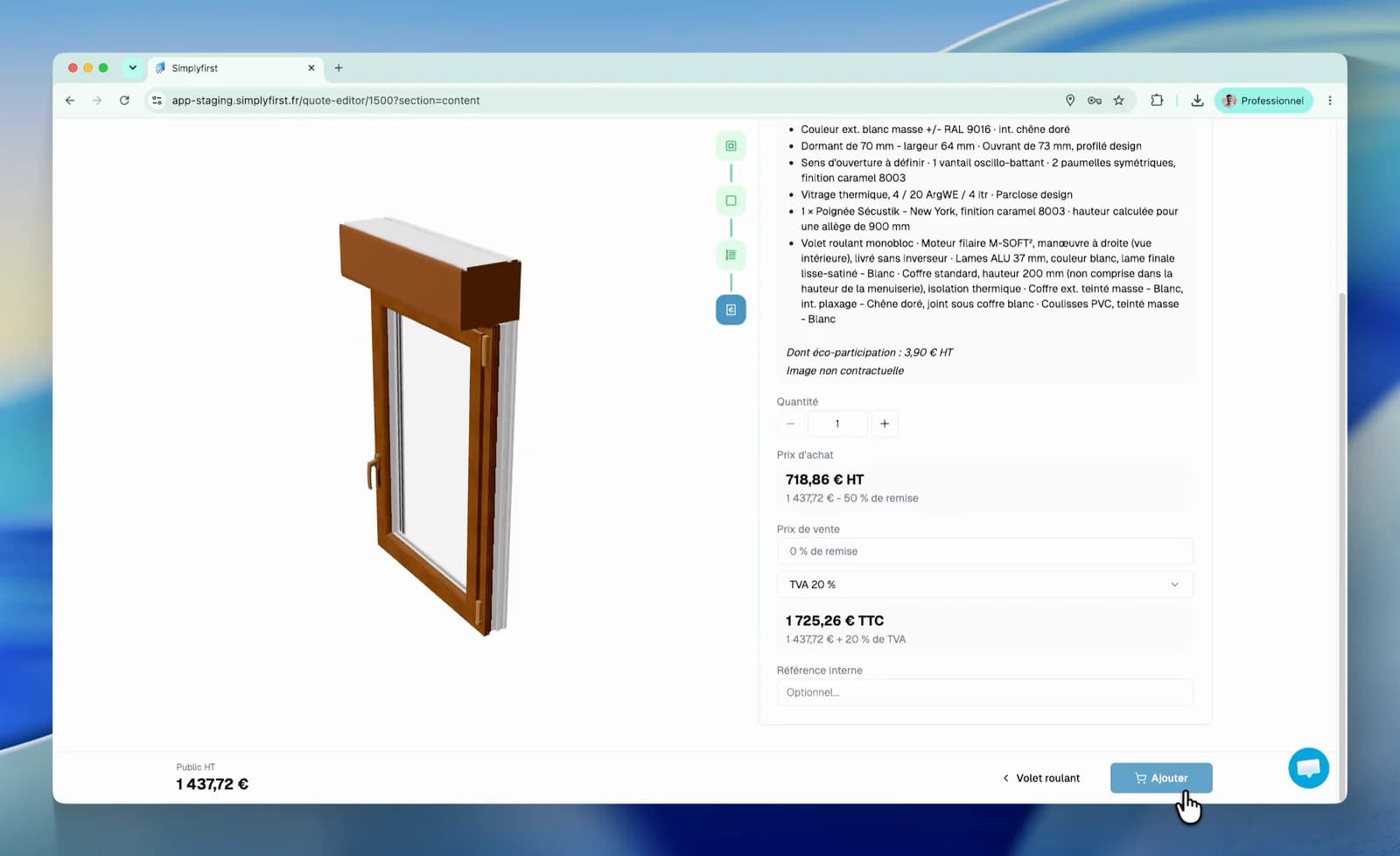Open the chat support bubble
1400x856 pixels.
point(1308,768)
